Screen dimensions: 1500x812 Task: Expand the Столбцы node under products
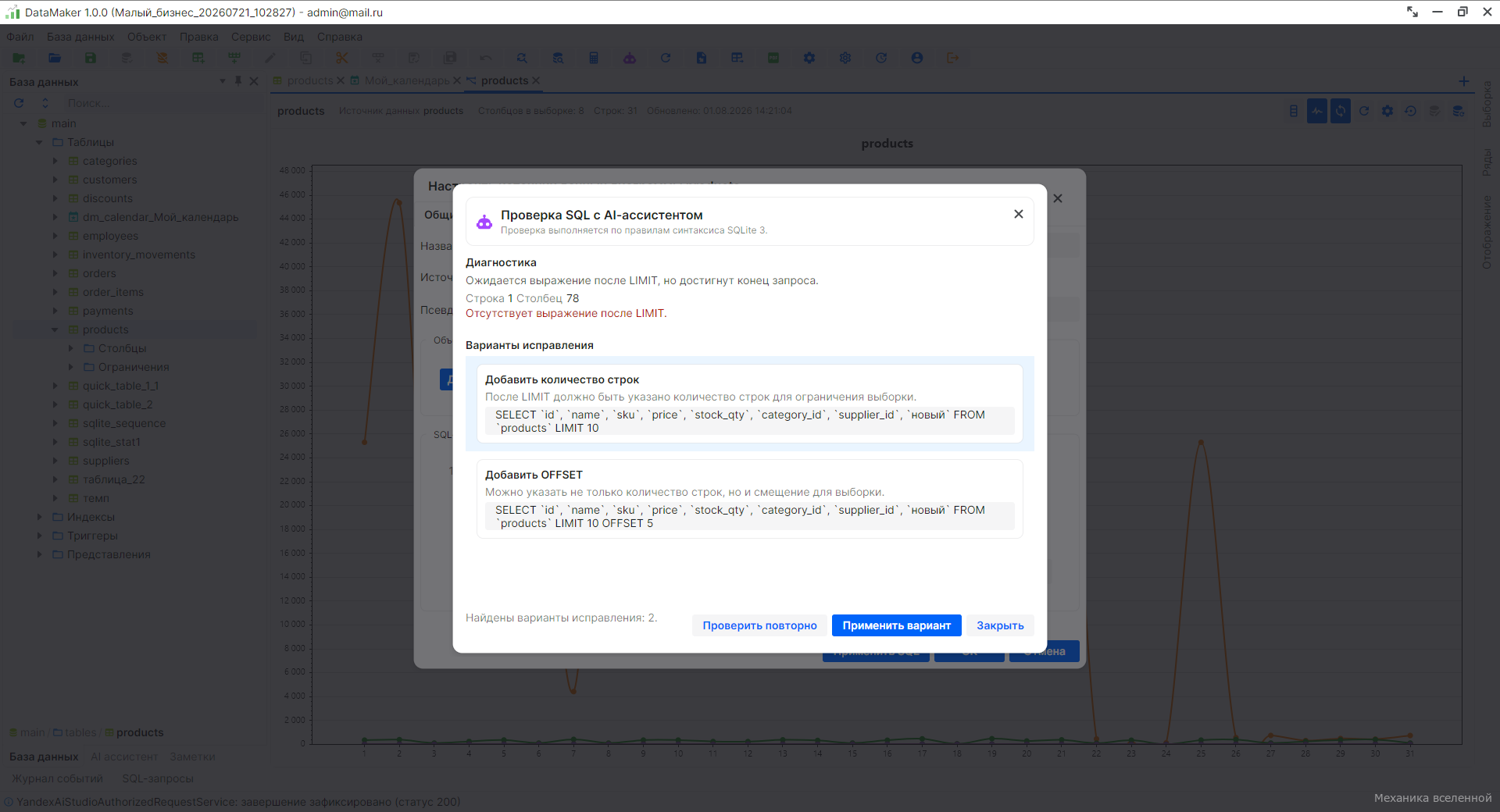(x=71, y=348)
